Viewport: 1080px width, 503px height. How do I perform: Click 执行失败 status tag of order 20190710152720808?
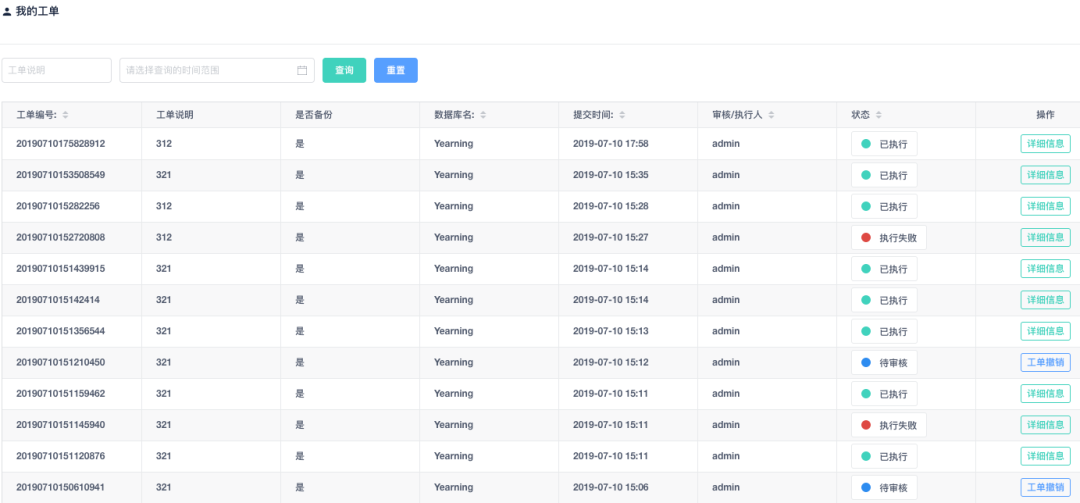pos(889,238)
